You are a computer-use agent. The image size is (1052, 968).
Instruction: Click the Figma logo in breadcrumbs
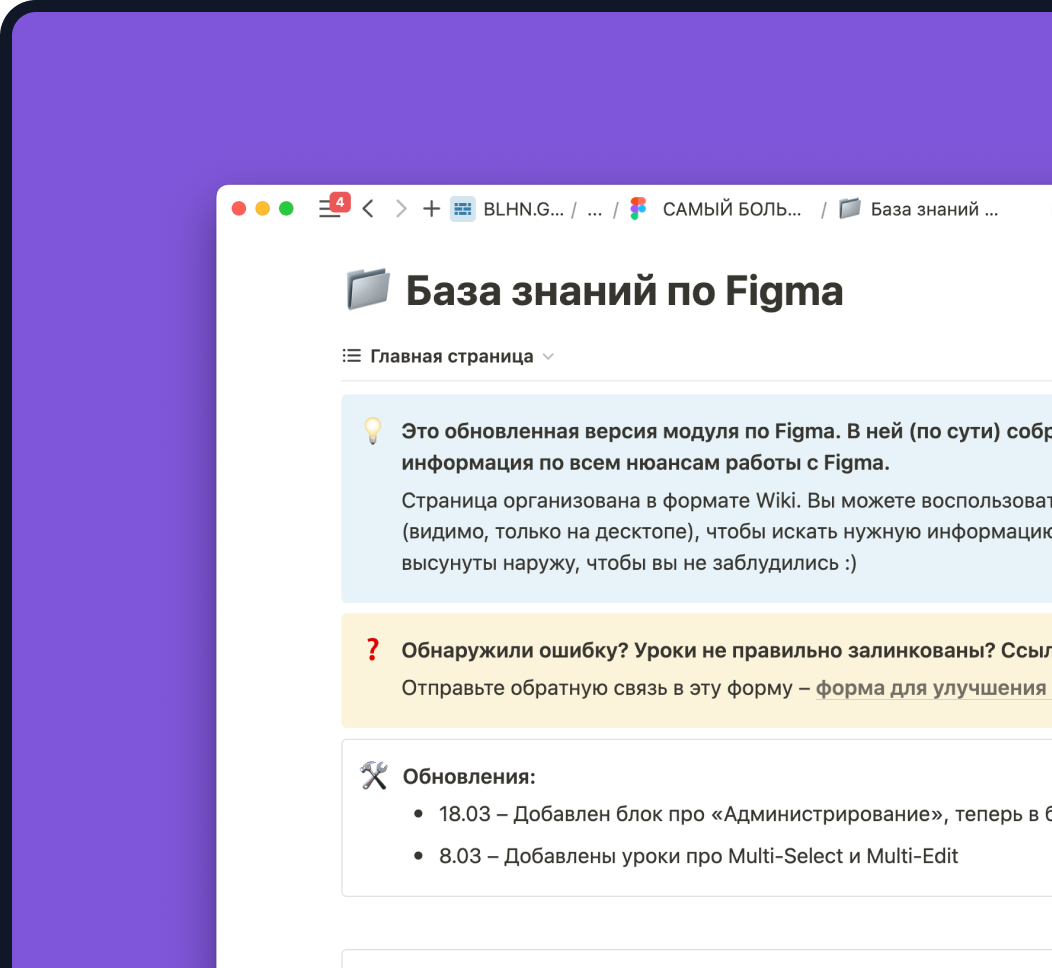click(638, 209)
